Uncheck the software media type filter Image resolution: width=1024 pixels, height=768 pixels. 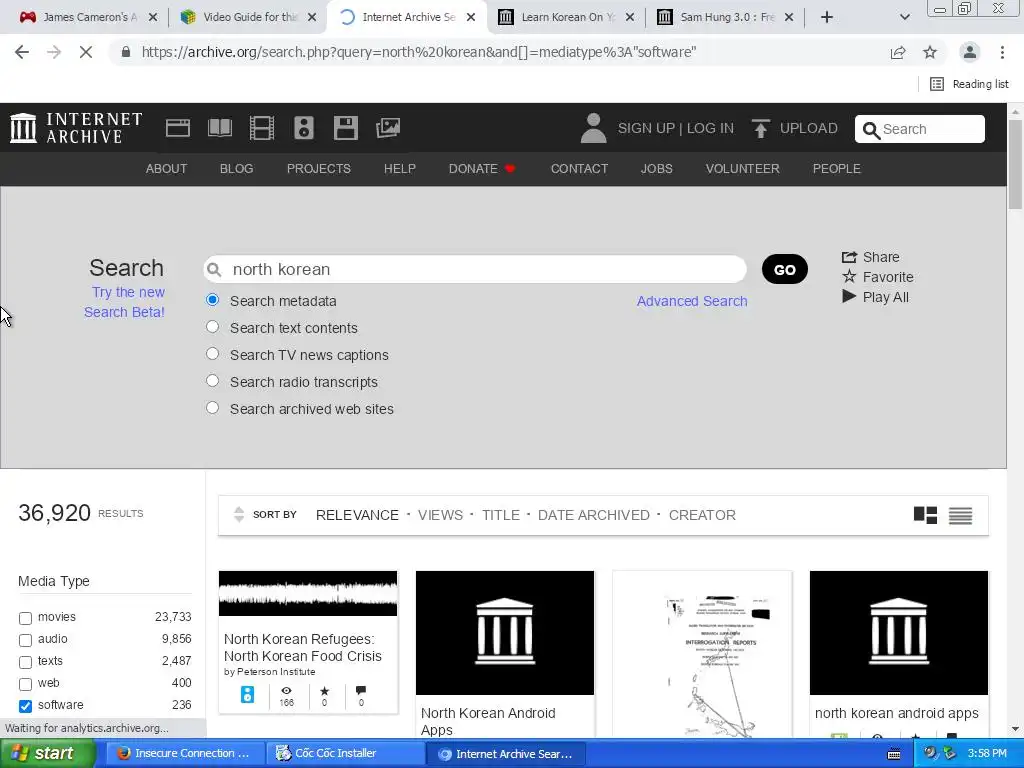tap(25, 706)
